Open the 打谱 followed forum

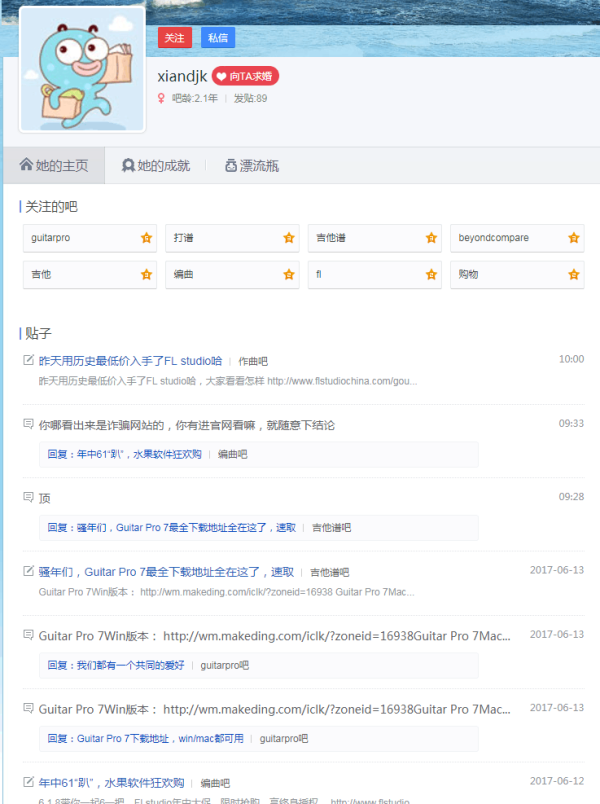232,238
